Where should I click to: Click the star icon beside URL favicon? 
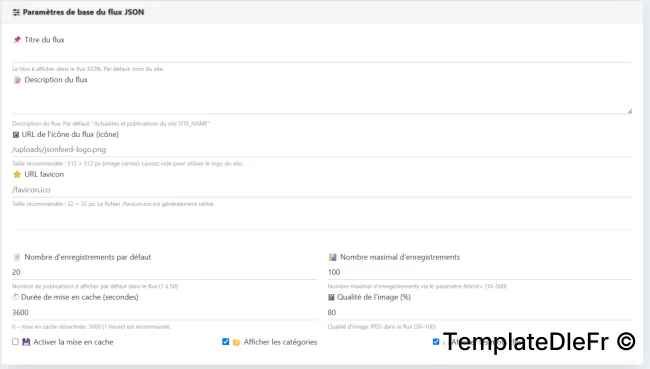pyautogui.click(x=17, y=175)
